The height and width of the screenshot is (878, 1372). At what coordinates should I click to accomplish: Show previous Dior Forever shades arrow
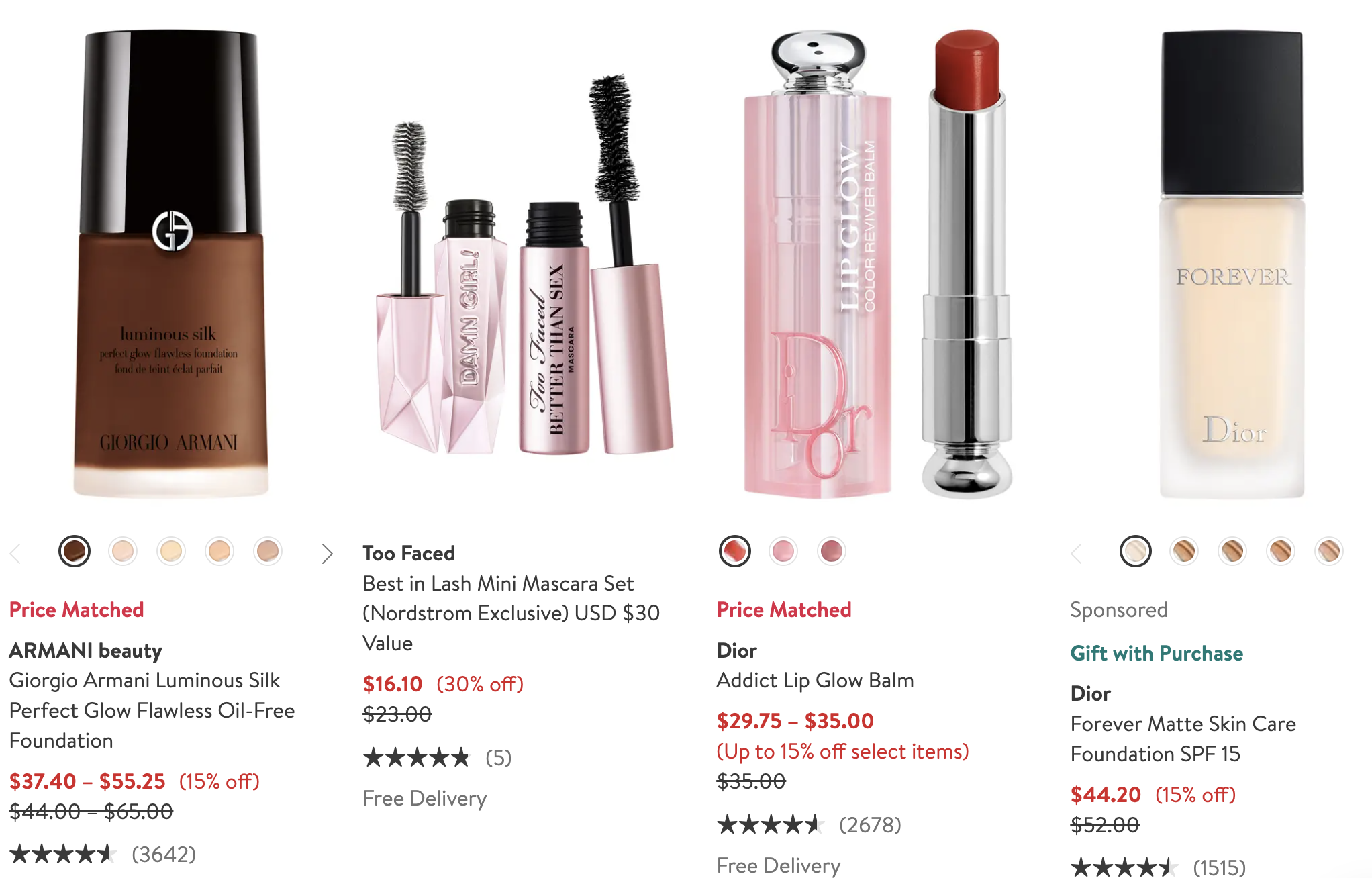pos(1077,554)
